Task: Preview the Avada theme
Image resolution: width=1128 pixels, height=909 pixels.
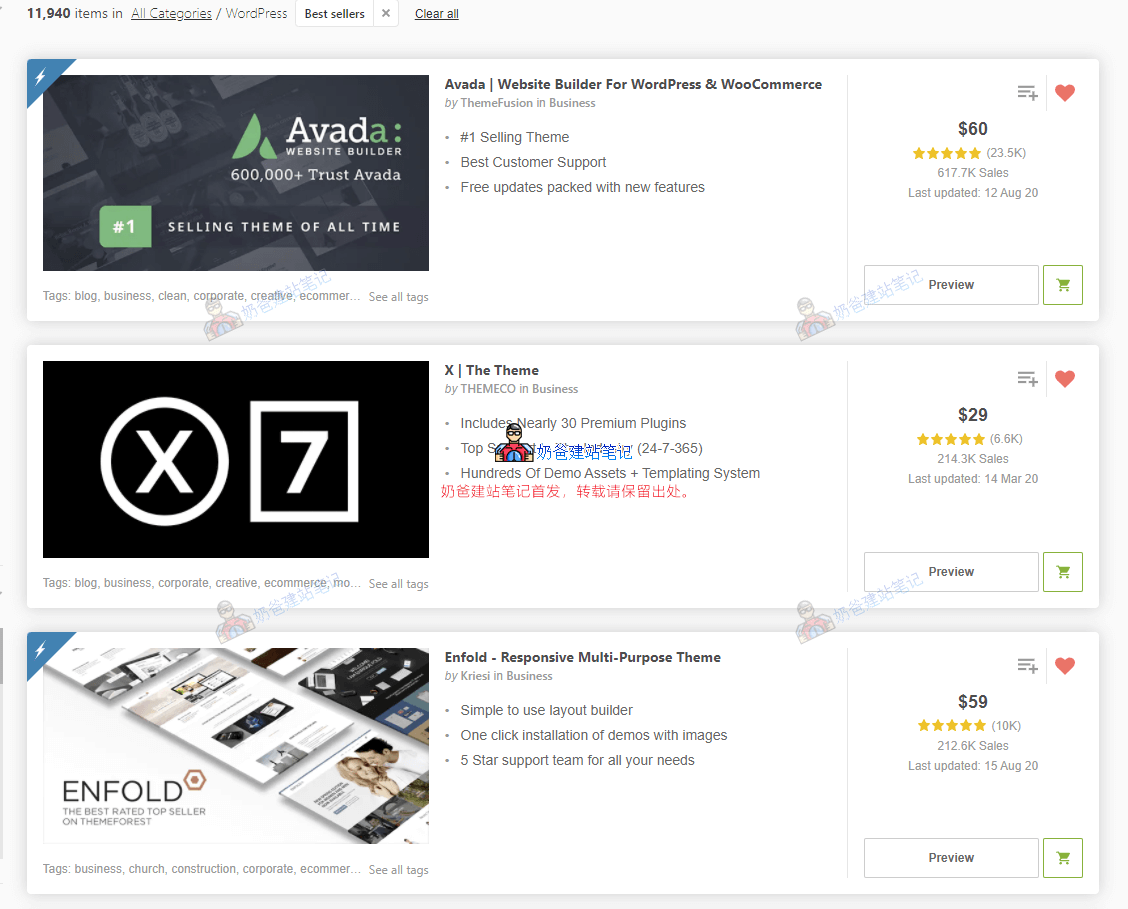Action: (951, 285)
